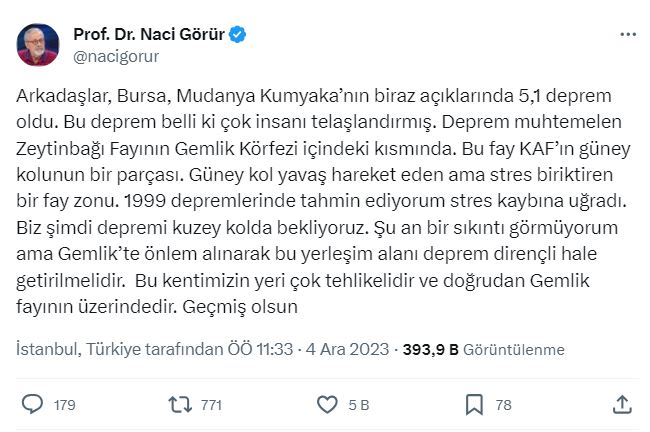Viewport: 650px width, 432px height.
Task: Click the 5 B likes count
Action: pos(357,405)
